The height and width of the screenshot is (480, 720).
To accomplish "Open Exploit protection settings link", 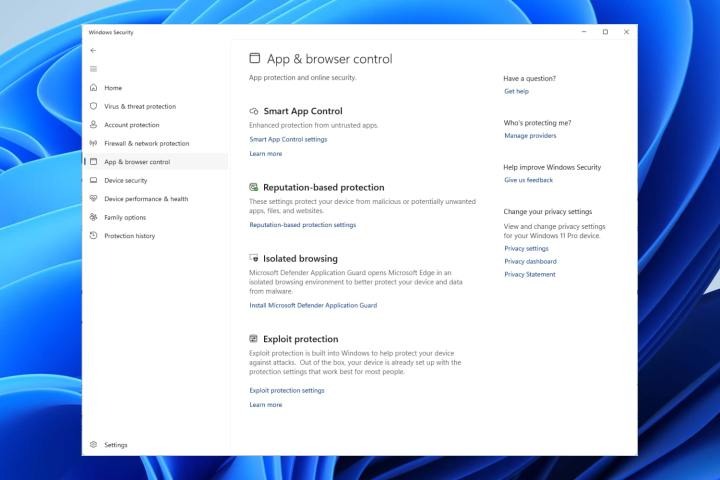I will (287, 390).
